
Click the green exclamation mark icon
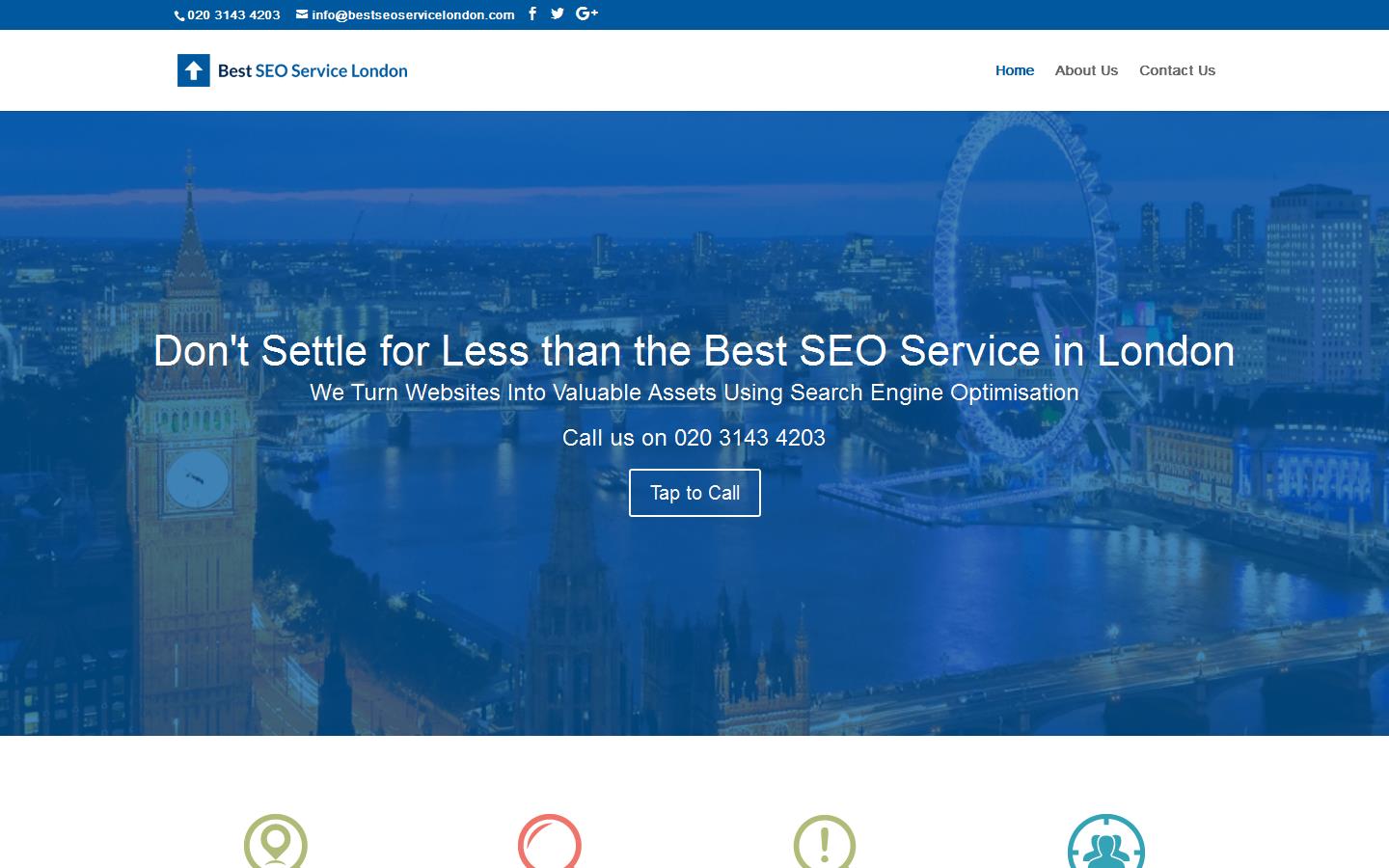coord(823,842)
